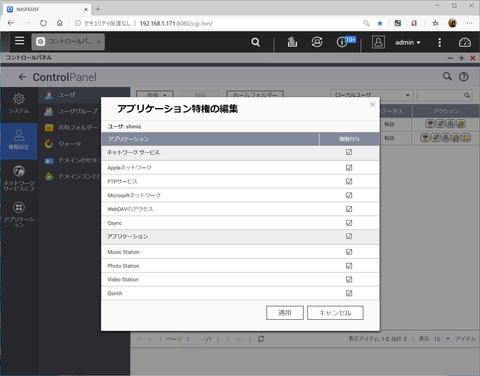
Task: Toggle the Qsirch checkbox
Action: click(349, 293)
